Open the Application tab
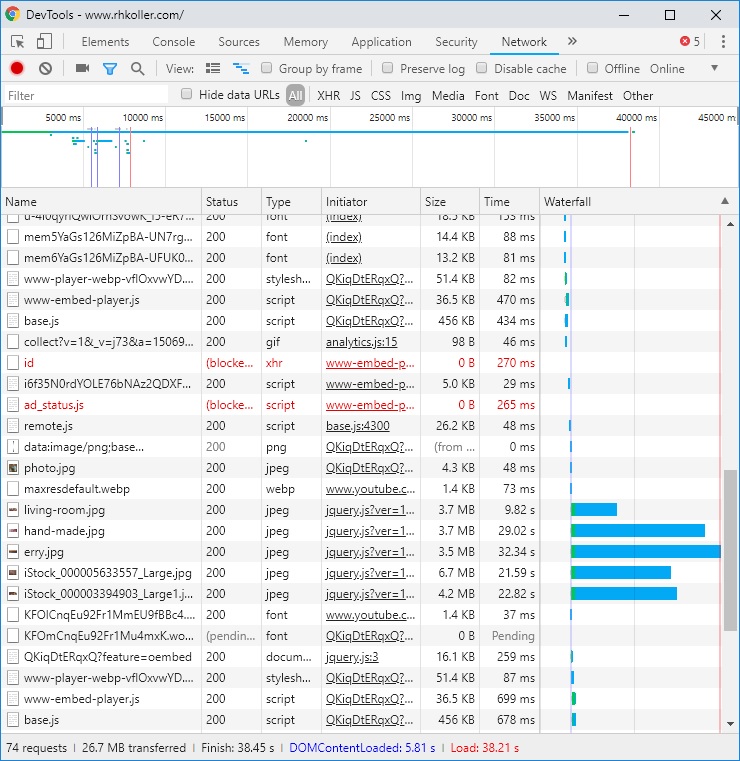Image resolution: width=740 pixels, height=761 pixels. [x=381, y=42]
